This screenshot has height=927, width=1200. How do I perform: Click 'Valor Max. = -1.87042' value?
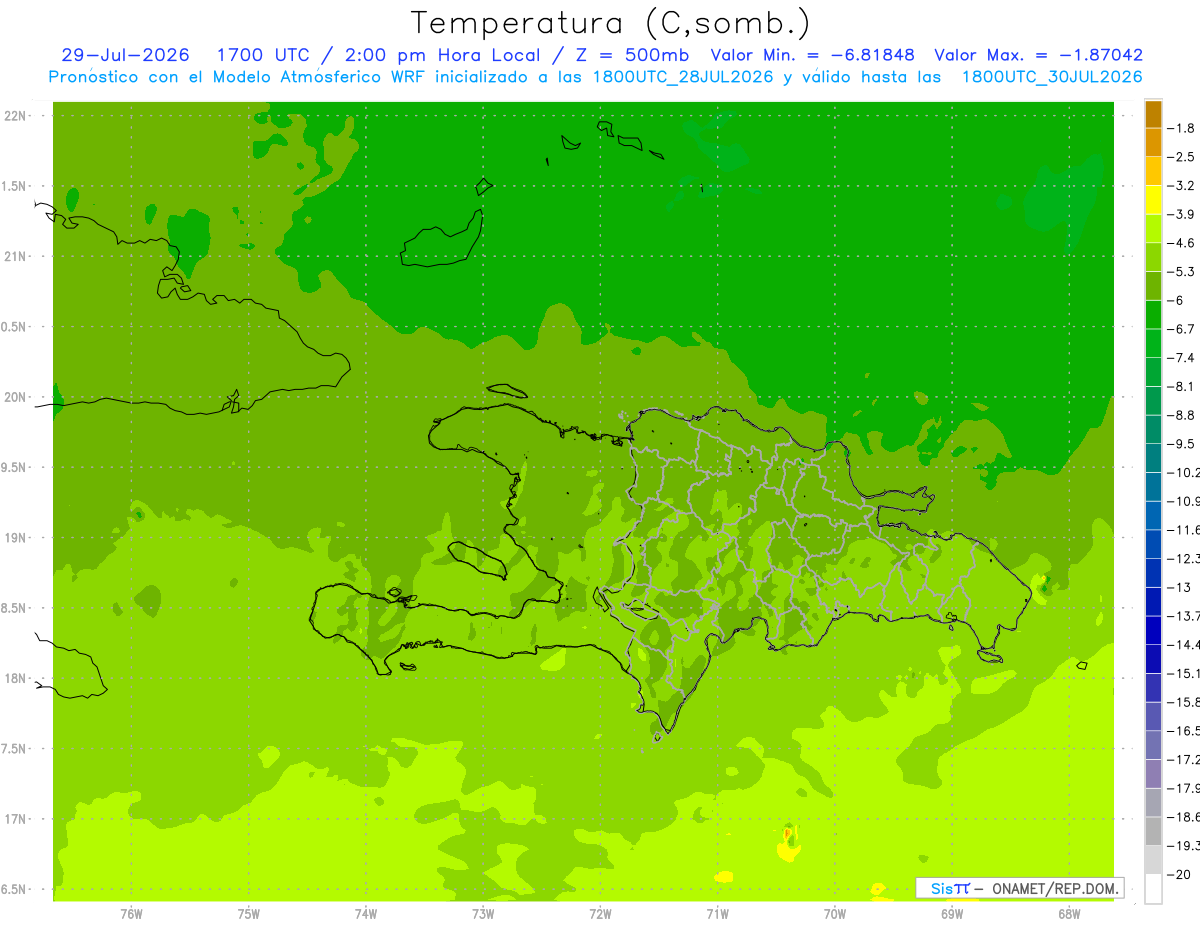[x=1038, y=56]
